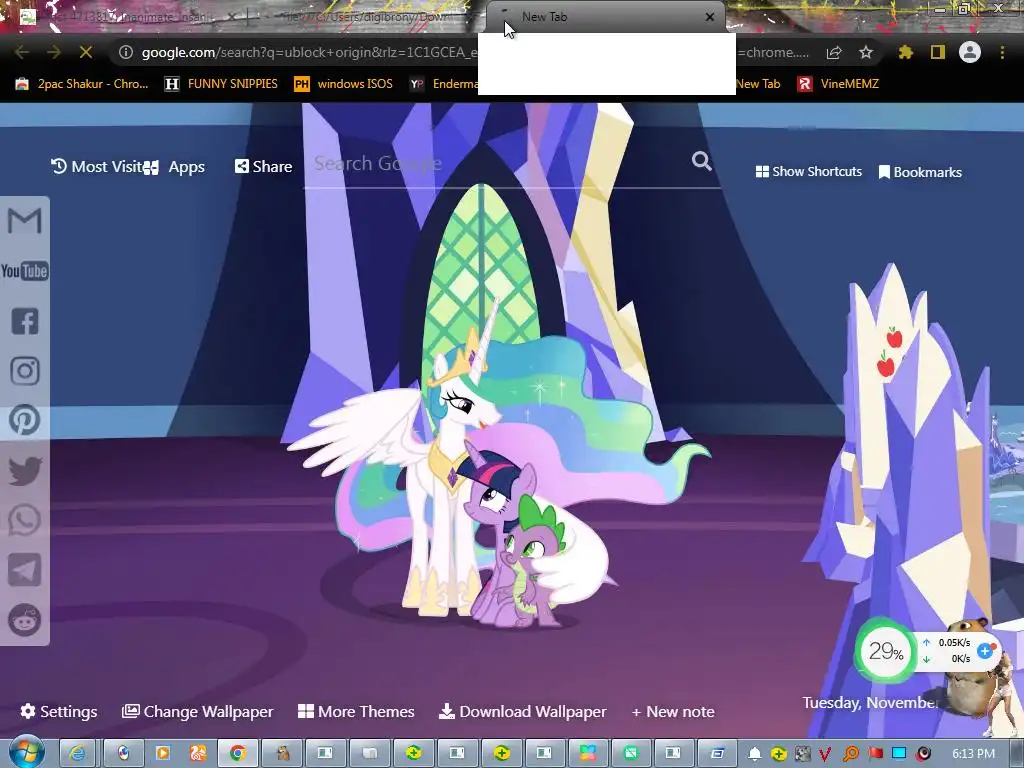Image resolution: width=1024 pixels, height=768 pixels.
Task: Open the Windows Start menu
Action: (x=26, y=753)
